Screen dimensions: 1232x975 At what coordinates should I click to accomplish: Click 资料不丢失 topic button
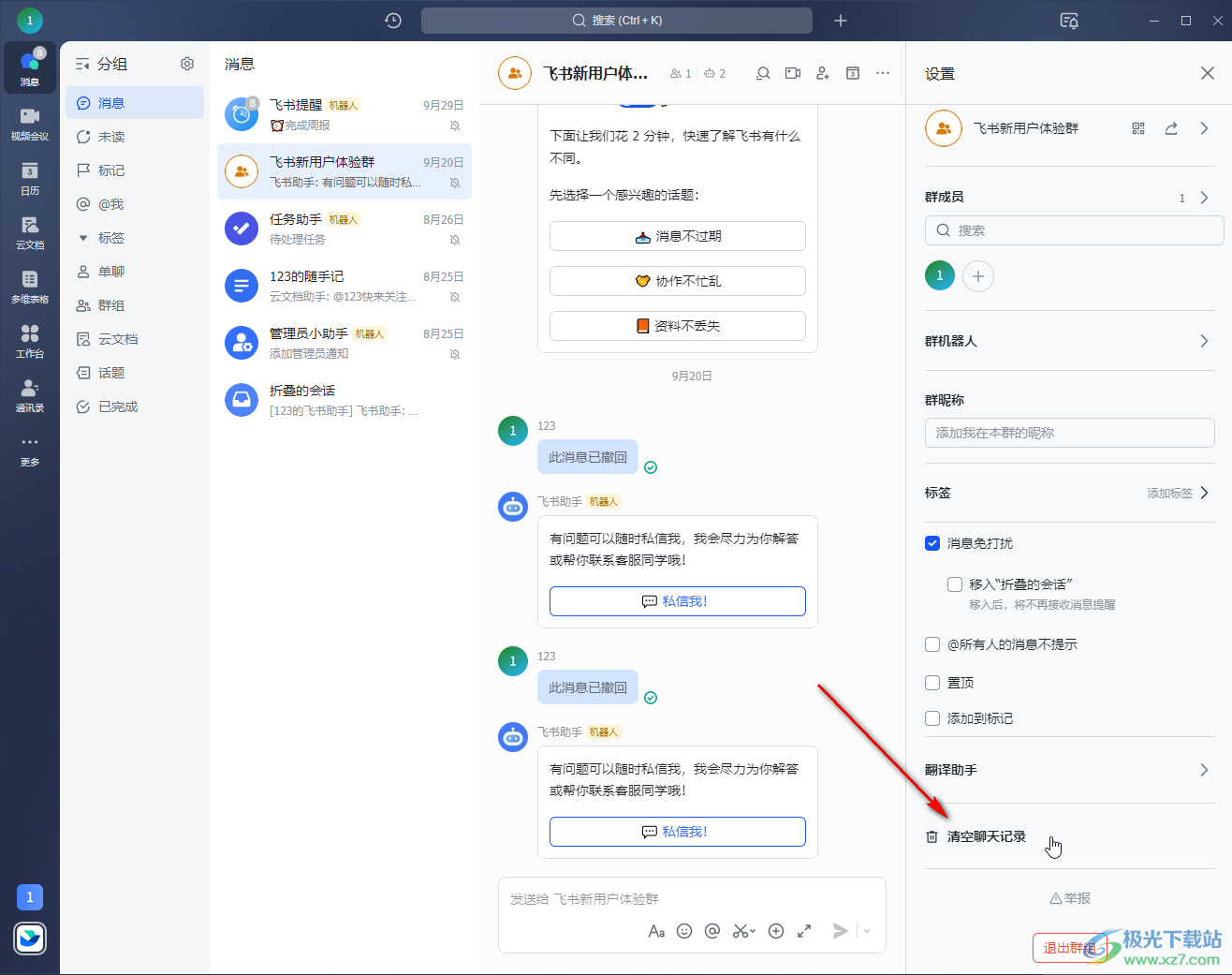[678, 326]
